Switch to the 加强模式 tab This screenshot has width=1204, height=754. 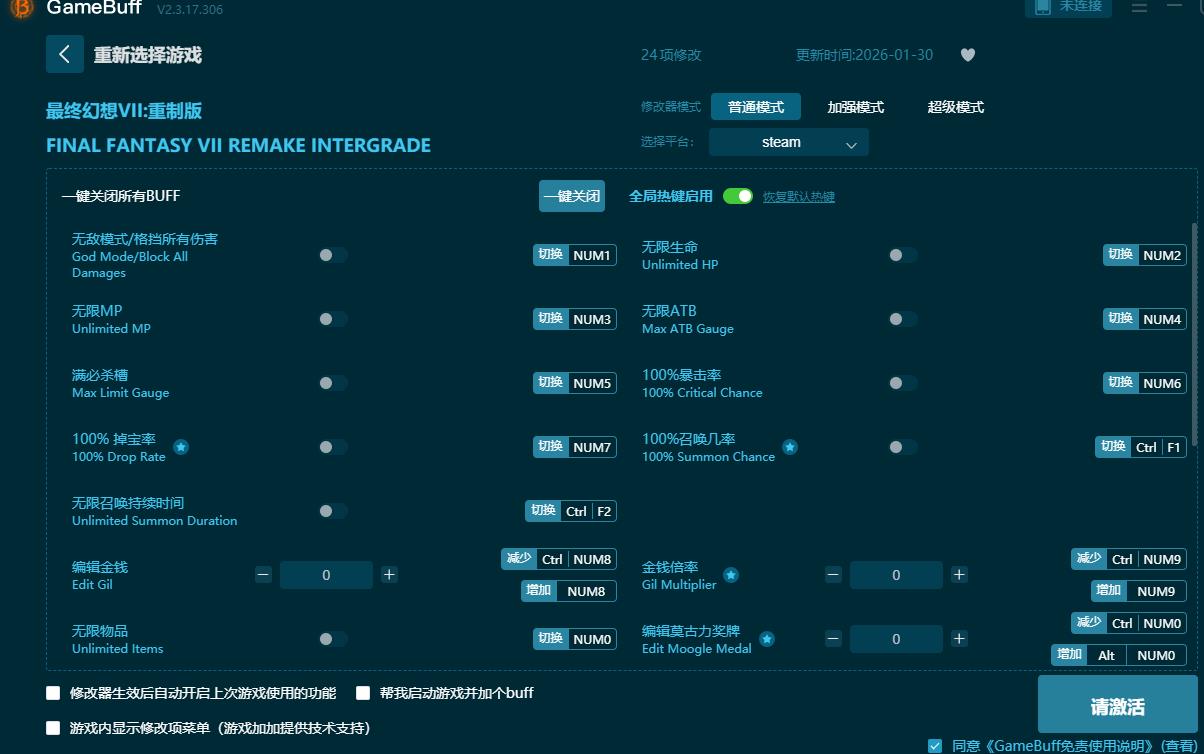click(x=855, y=106)
